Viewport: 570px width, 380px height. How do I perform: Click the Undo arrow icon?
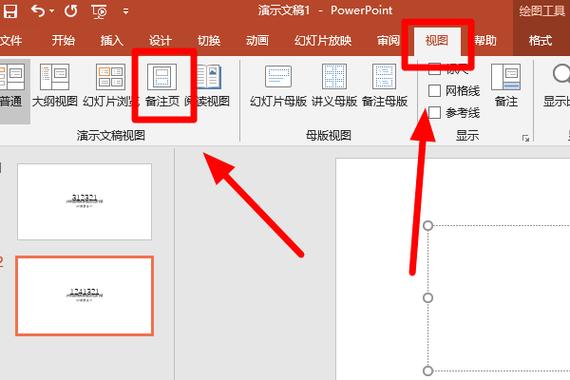(x=37, y=11)
